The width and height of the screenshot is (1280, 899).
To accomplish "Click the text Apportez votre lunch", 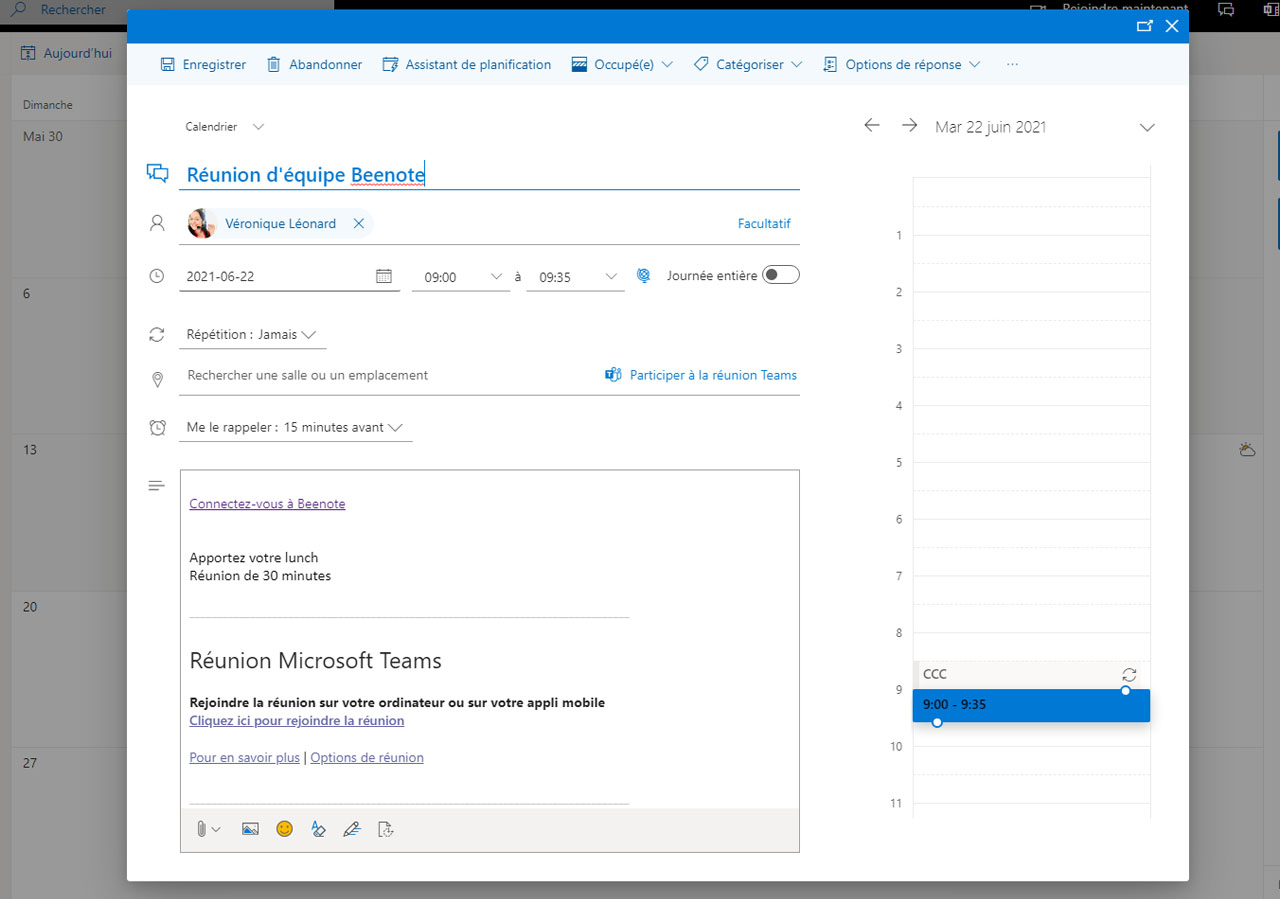I will click(x=254, y=558).
